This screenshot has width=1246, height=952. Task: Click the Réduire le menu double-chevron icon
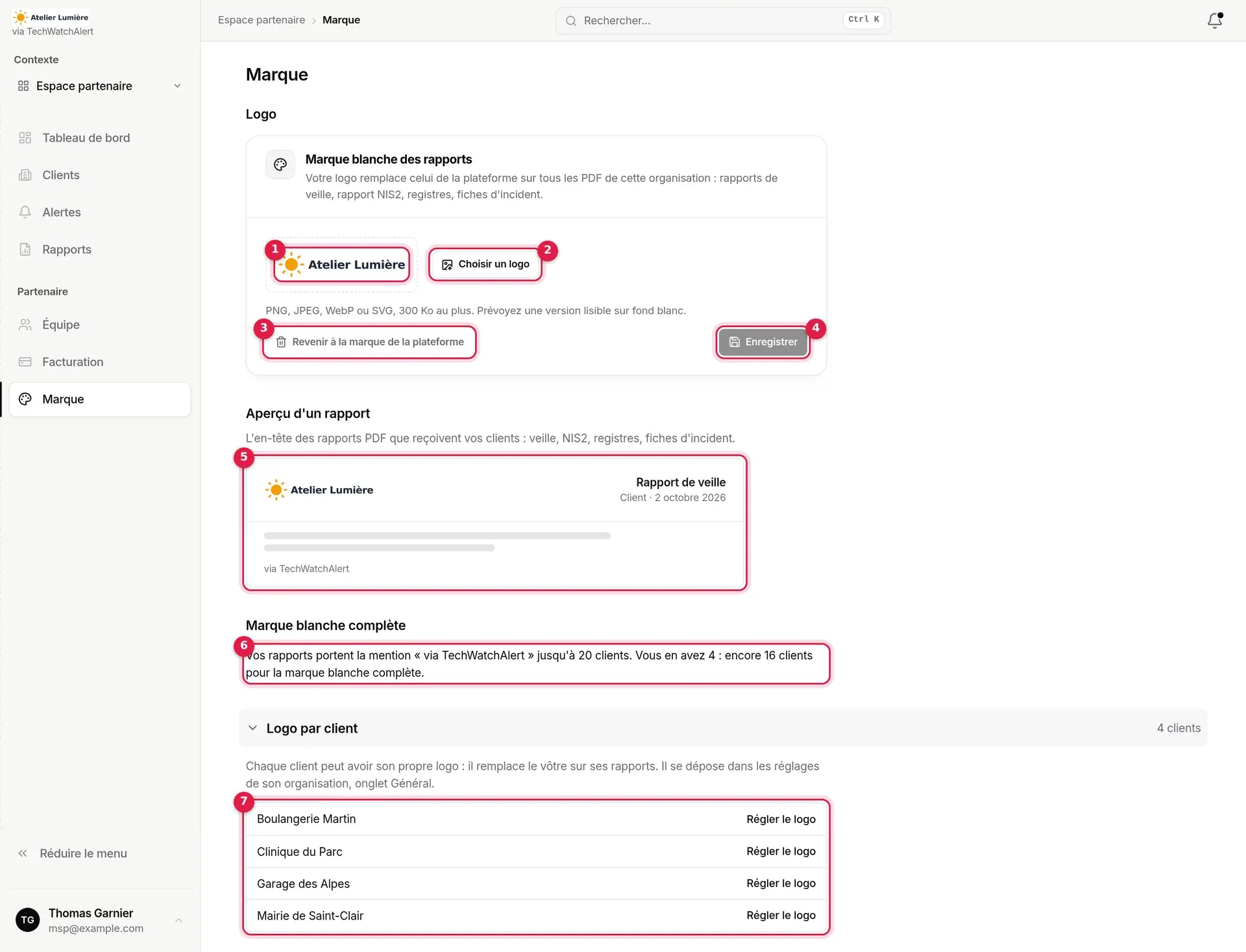click(x=23, y=853)
